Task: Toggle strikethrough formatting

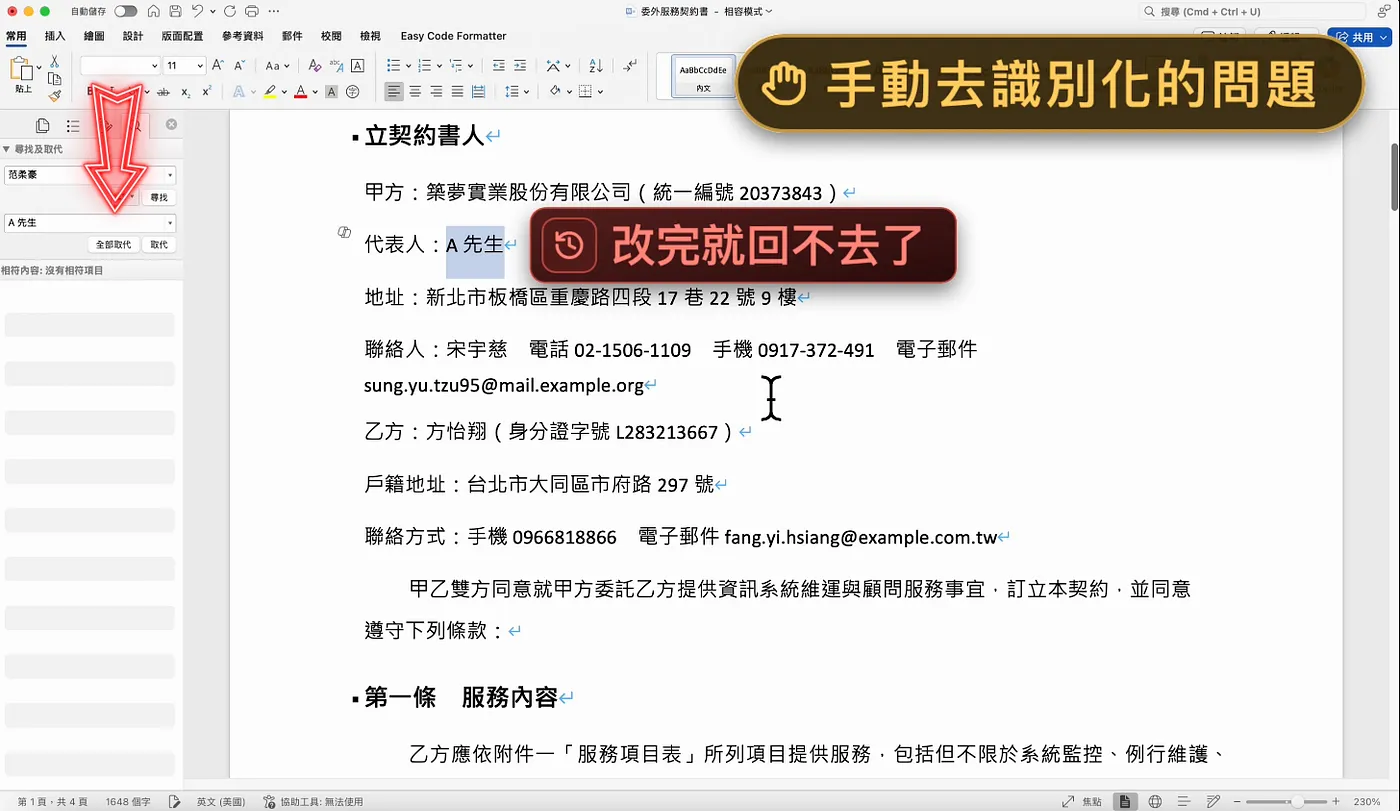Action: point(164,92)
